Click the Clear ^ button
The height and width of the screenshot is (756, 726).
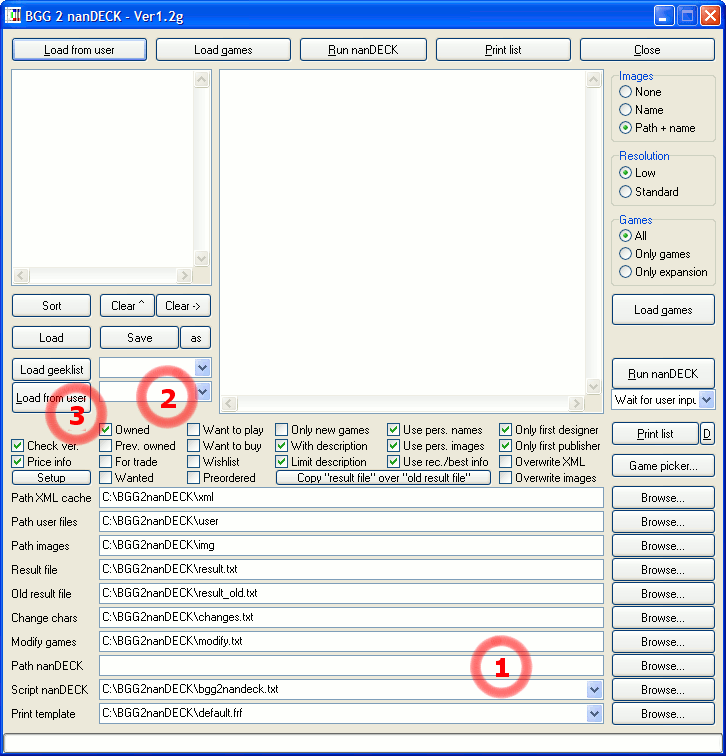127,306
